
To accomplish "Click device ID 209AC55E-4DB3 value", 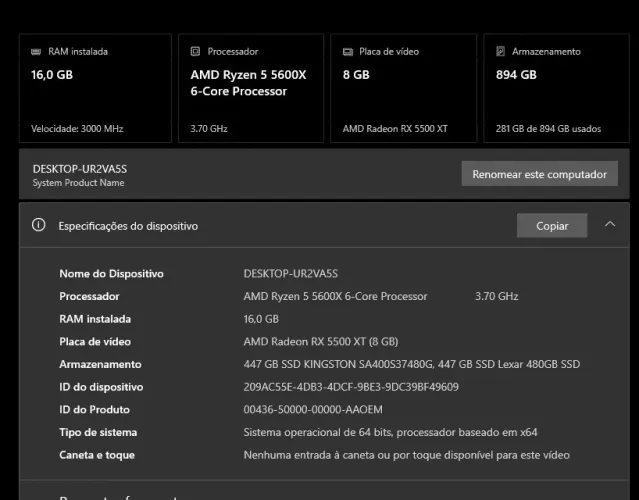I will pos(351,387).
